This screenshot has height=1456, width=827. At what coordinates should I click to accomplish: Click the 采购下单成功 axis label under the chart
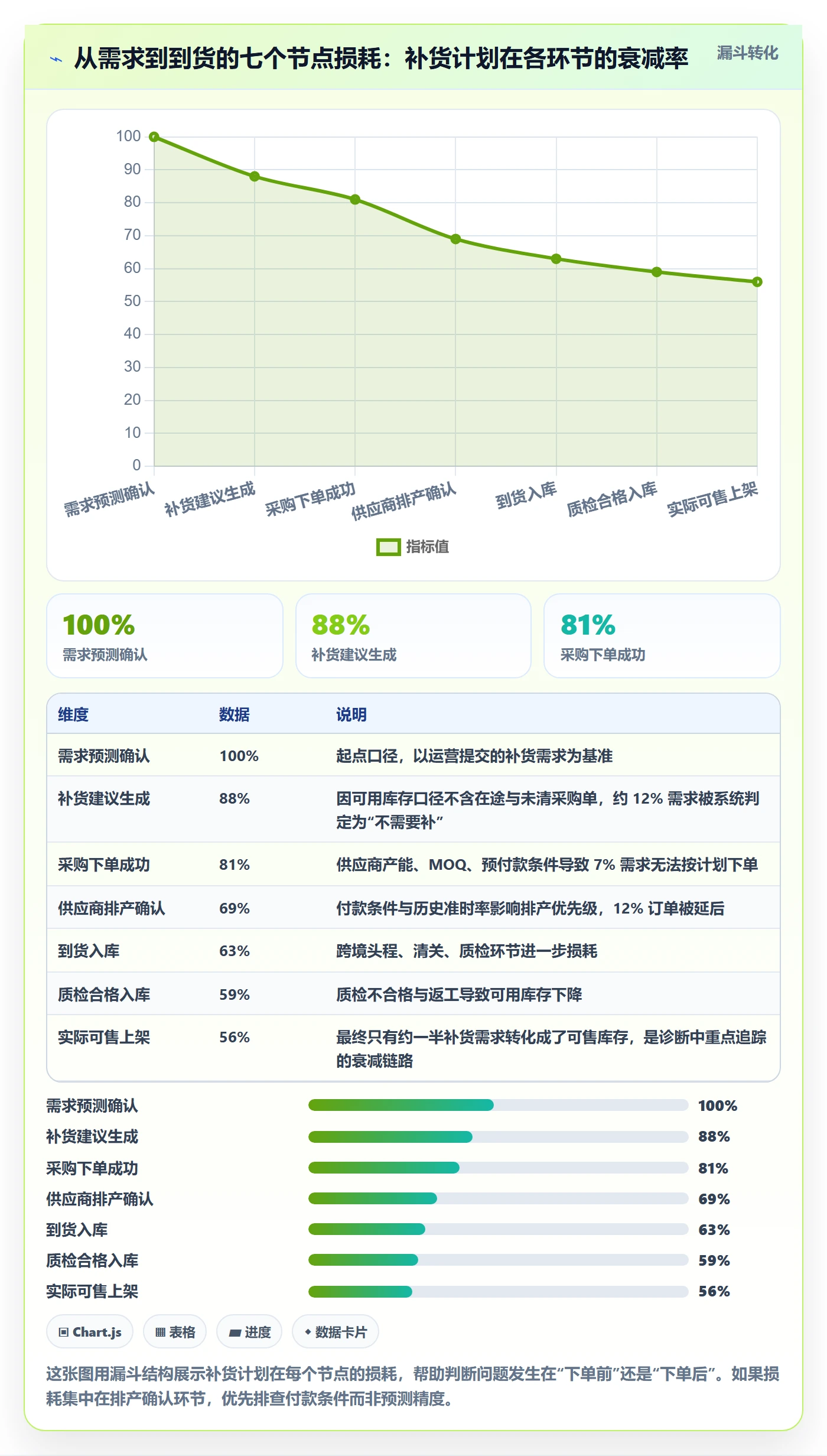point(311,499)
